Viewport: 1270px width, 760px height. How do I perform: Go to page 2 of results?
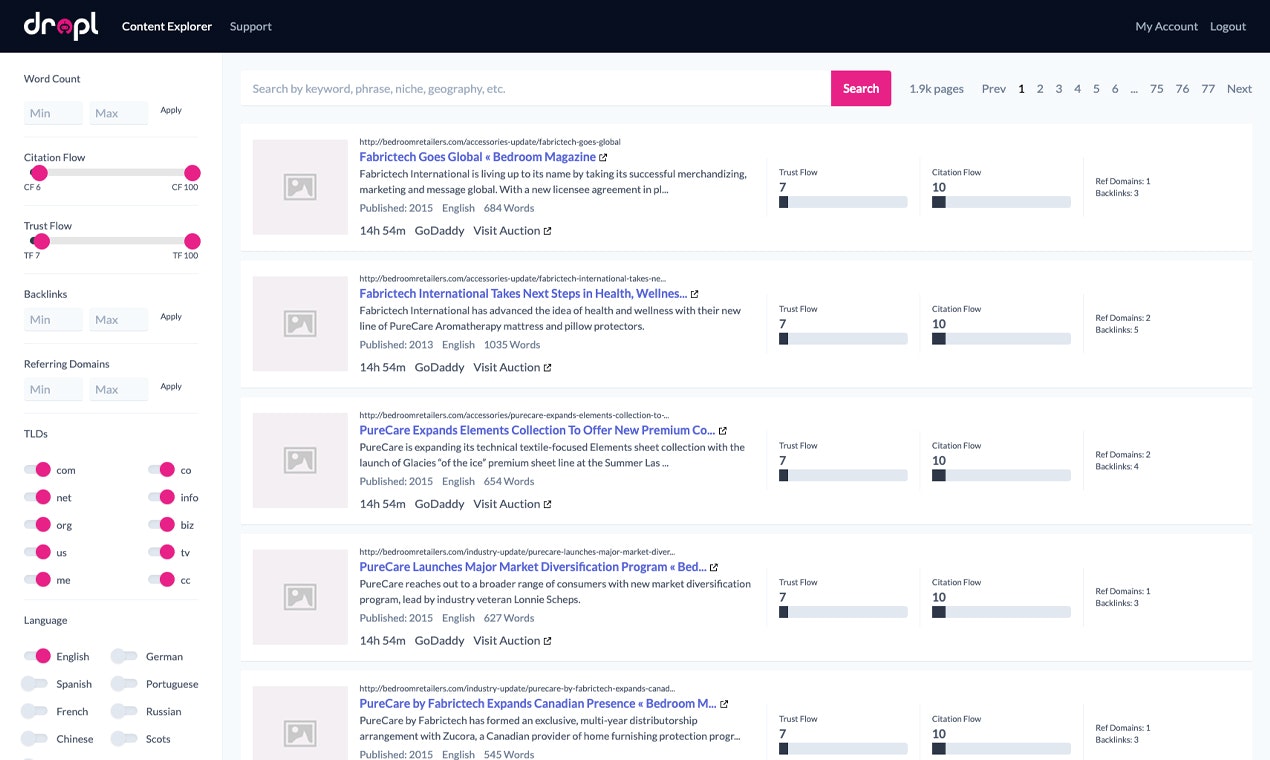pyautogui.click(x=1040, y=88)
